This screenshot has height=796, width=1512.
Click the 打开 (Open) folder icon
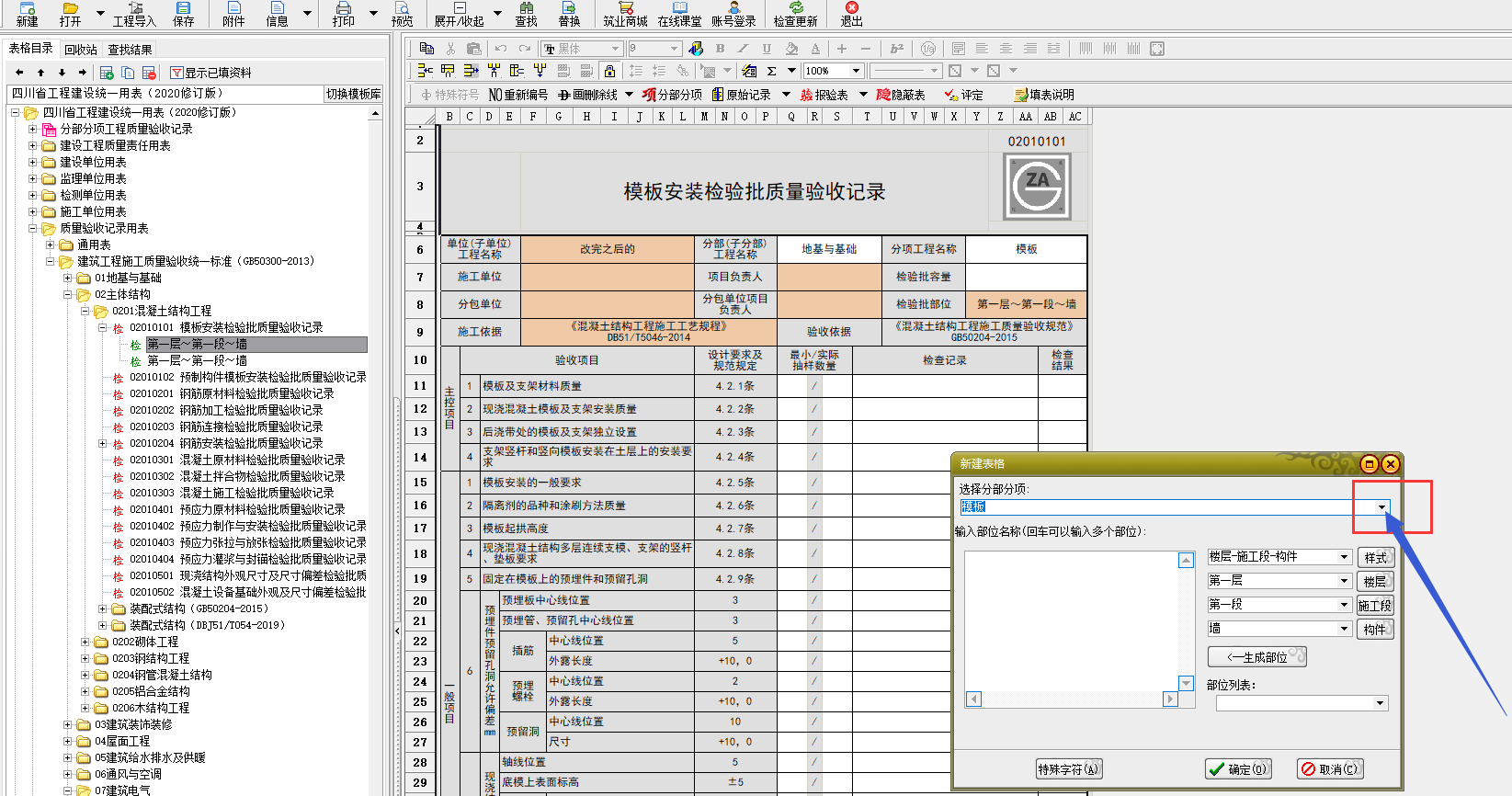tap(70, 8)
